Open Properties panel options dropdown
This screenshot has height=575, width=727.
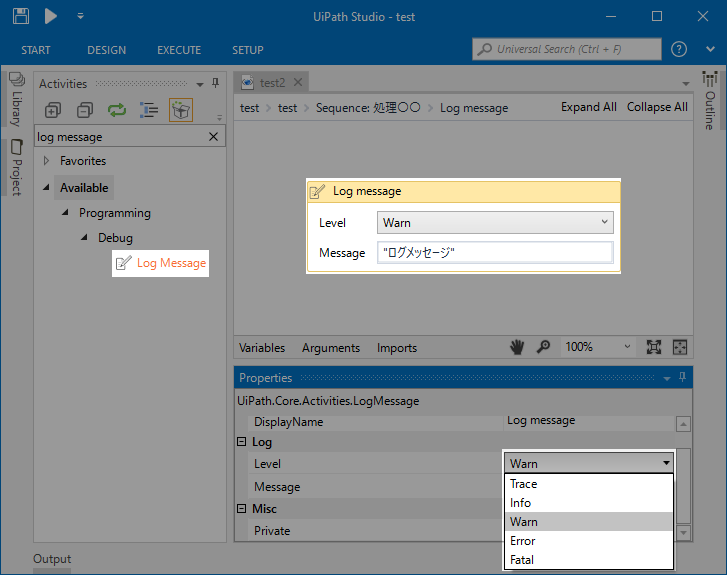click(667, 379)
